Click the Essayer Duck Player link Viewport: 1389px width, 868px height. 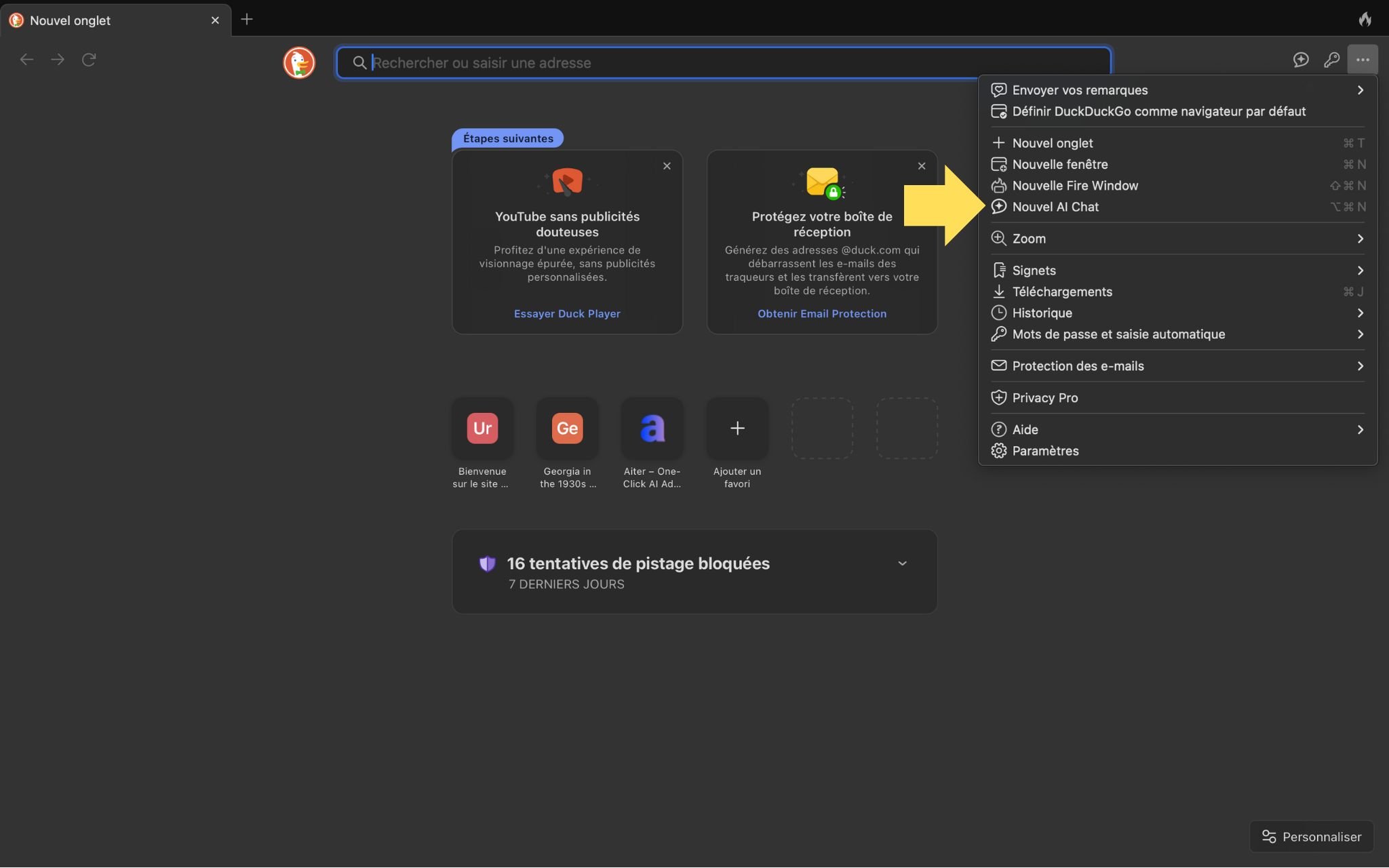[x=567, y=314]
